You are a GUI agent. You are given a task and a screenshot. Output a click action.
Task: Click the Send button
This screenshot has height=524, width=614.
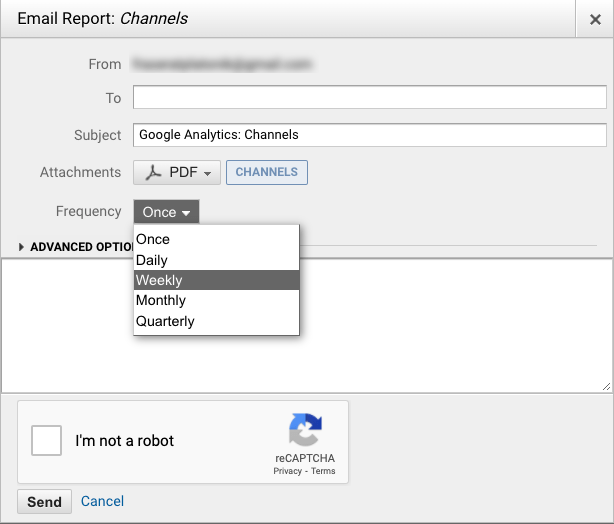pos(44,501)
